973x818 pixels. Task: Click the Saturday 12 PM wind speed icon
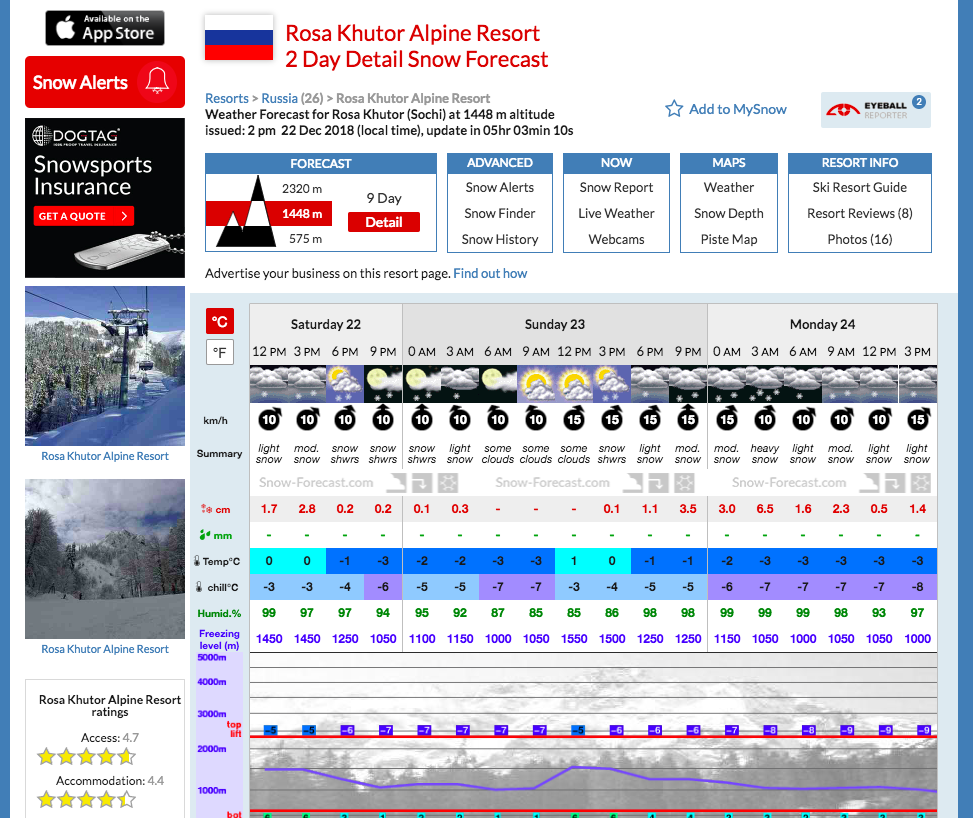(269, 419)
